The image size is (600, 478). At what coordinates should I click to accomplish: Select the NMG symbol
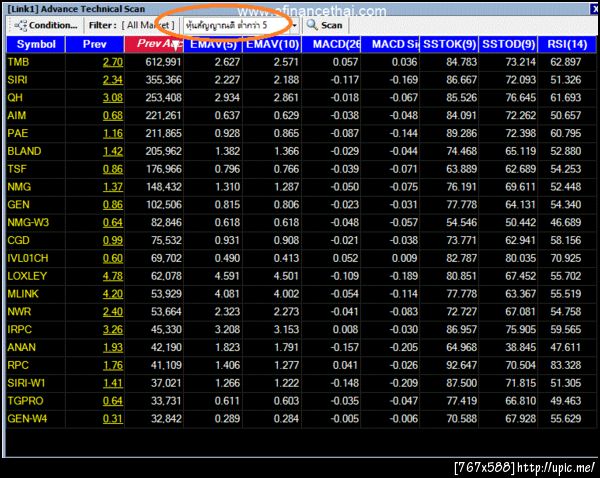pos(19,187)
